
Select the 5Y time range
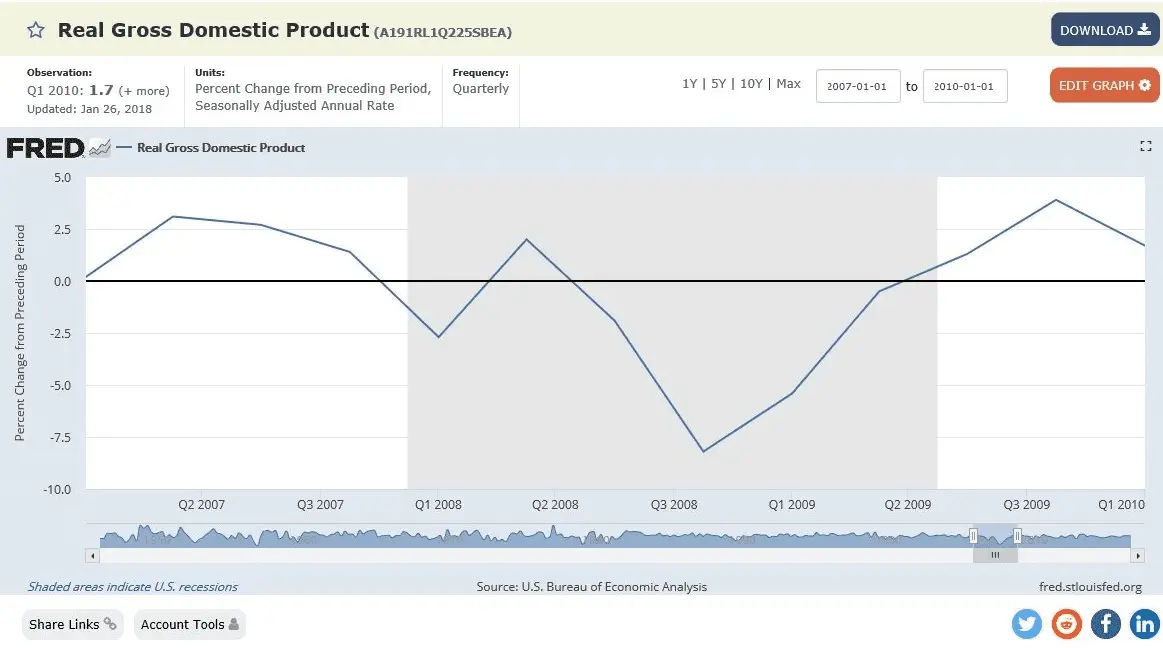[718, 84]
